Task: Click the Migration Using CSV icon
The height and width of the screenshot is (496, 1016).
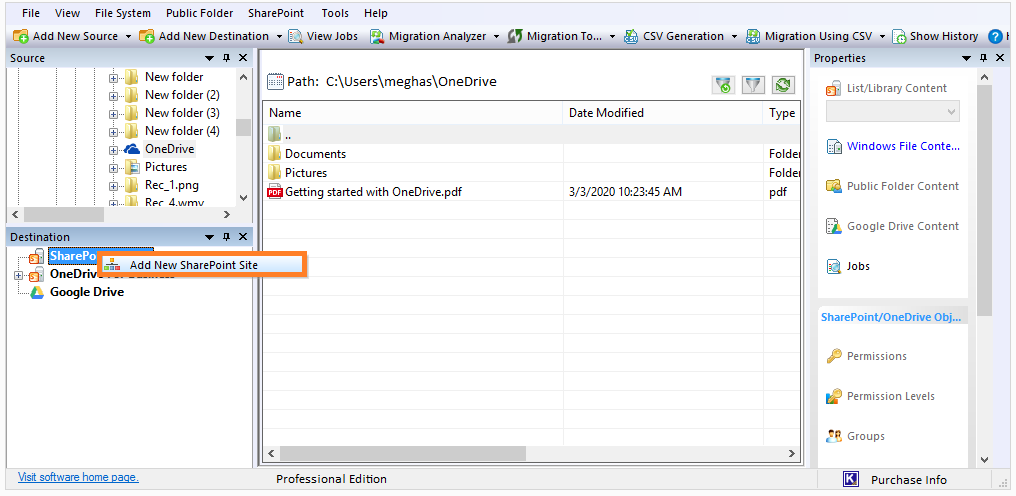Action: coord(753,36)
